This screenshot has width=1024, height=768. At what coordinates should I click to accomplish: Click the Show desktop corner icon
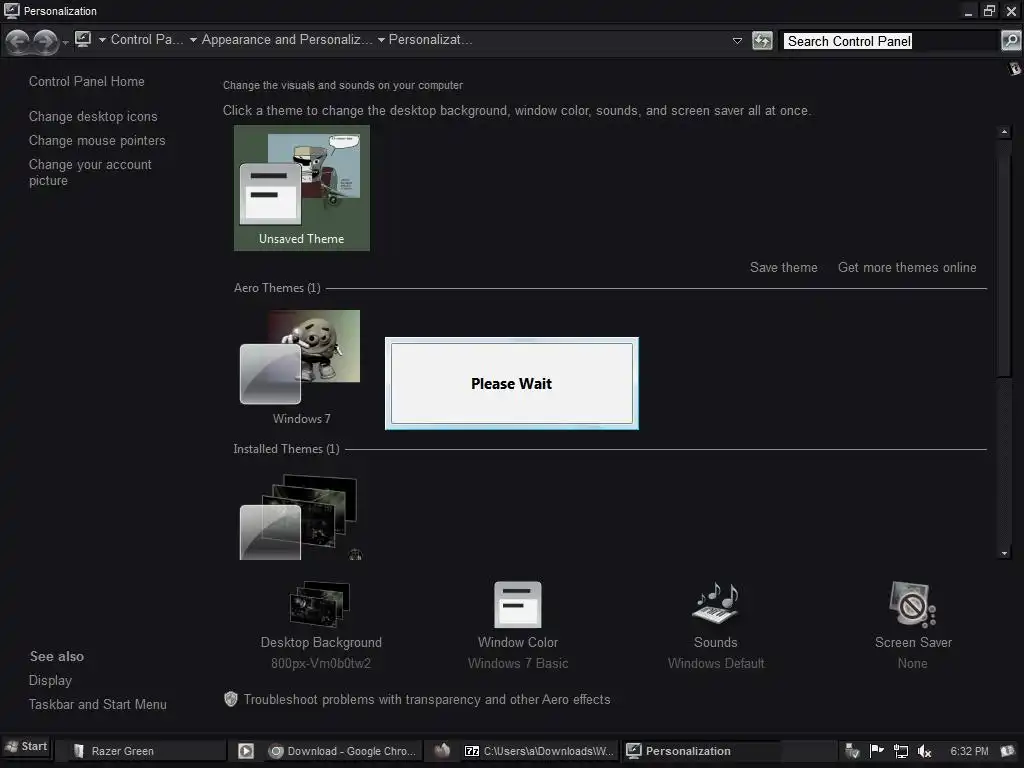tap(1009, 751)
